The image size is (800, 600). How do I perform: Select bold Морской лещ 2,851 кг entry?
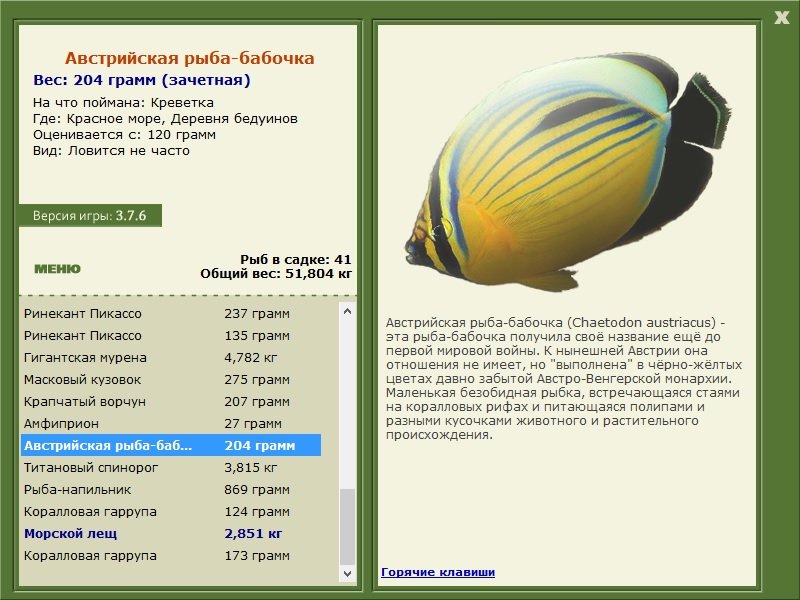[171, 533]
